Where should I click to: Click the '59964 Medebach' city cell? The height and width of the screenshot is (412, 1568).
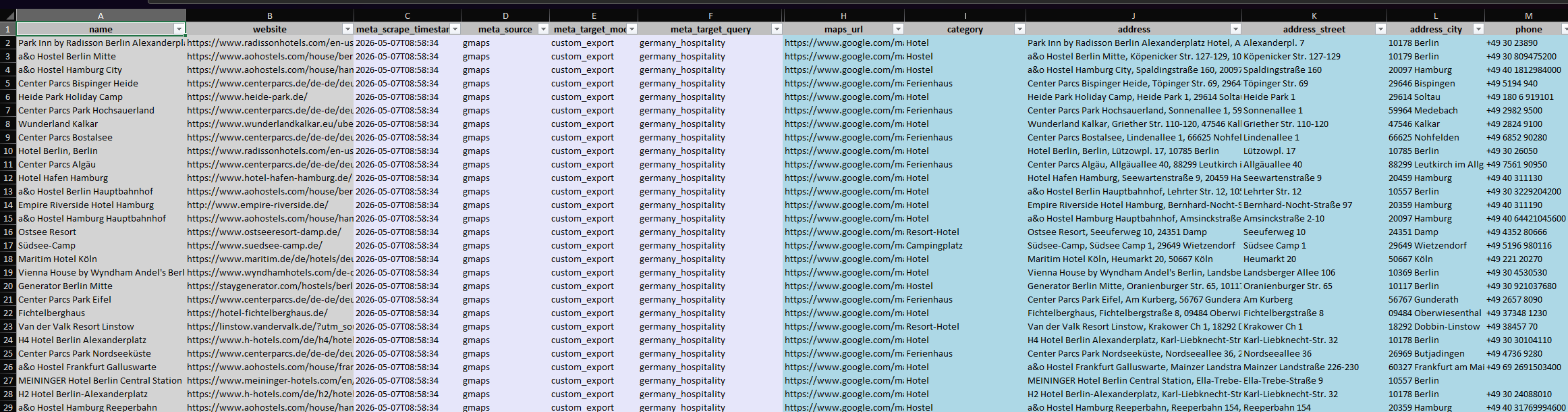[x=1436, y=110]
